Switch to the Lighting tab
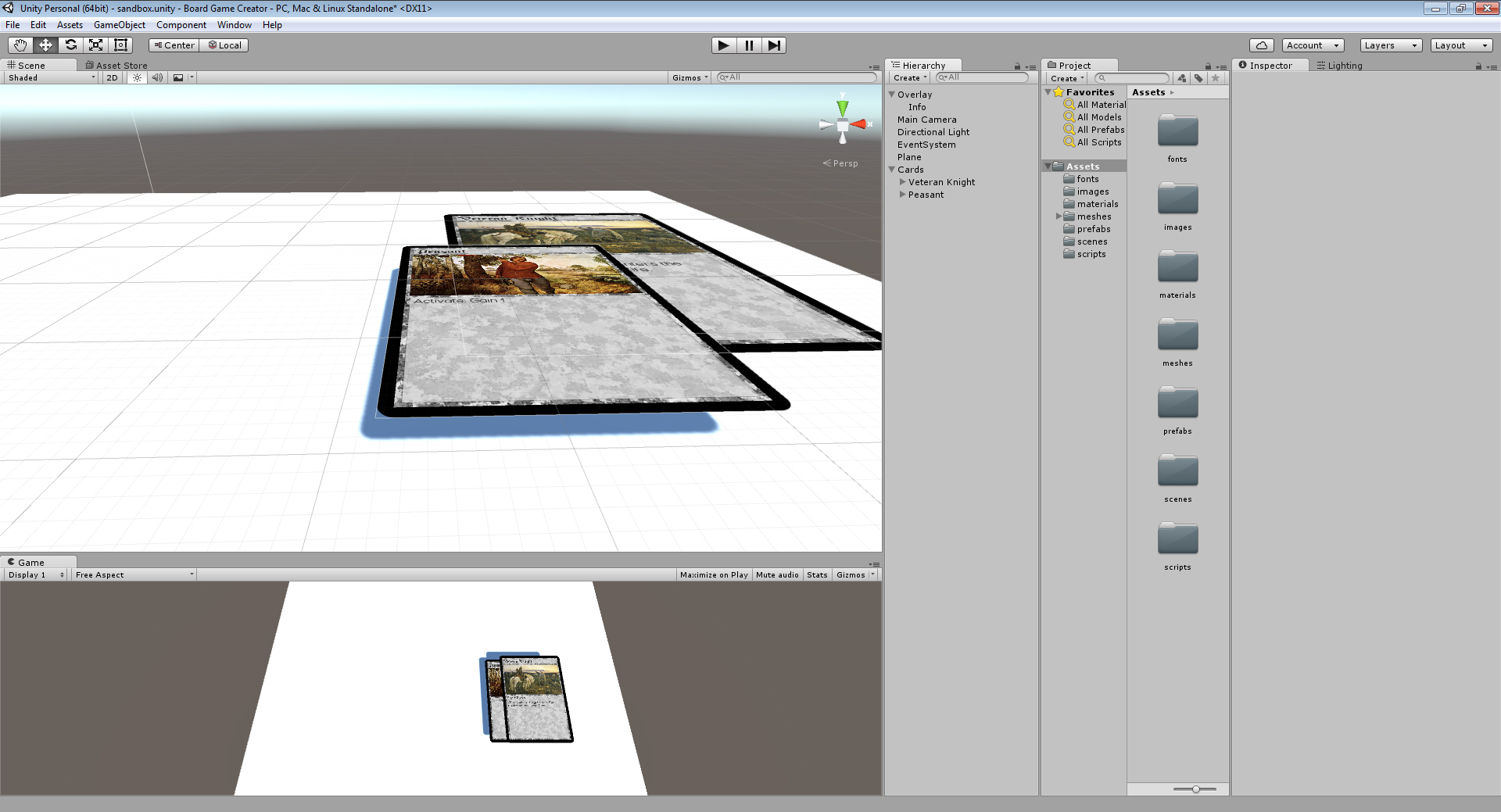This screenshot has width=1501, height=812. (x=1339, y=66)
